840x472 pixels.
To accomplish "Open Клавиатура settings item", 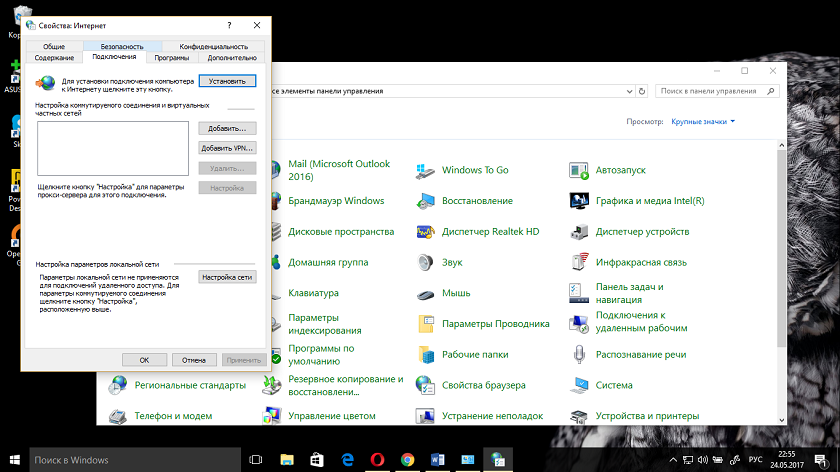I will (313, 293).
